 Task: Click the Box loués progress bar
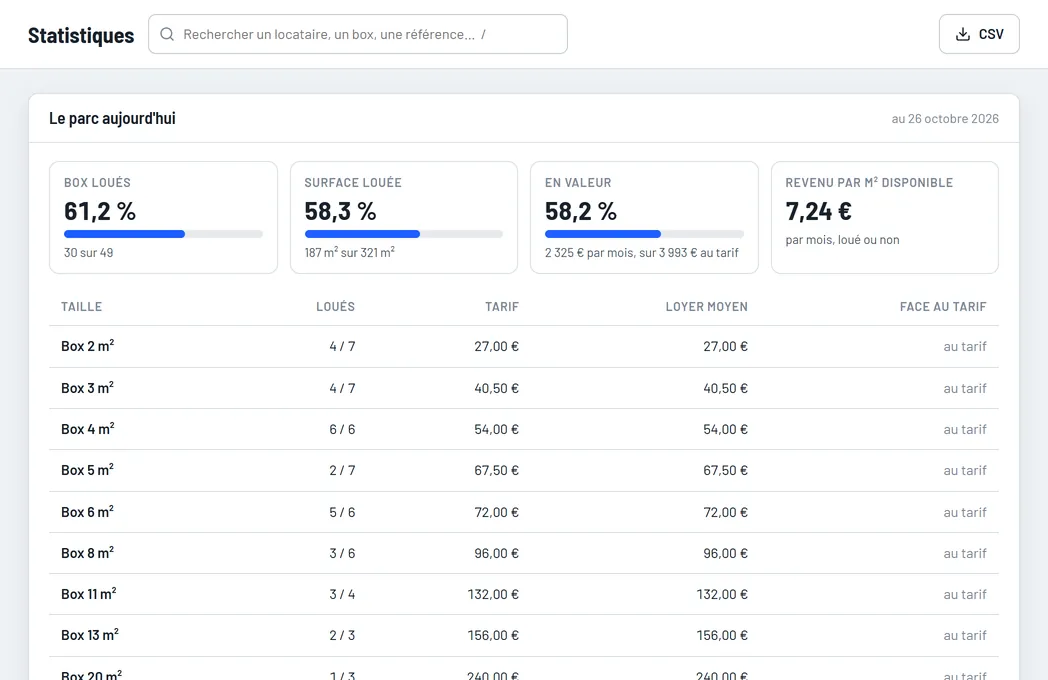[x=163, y=234]
